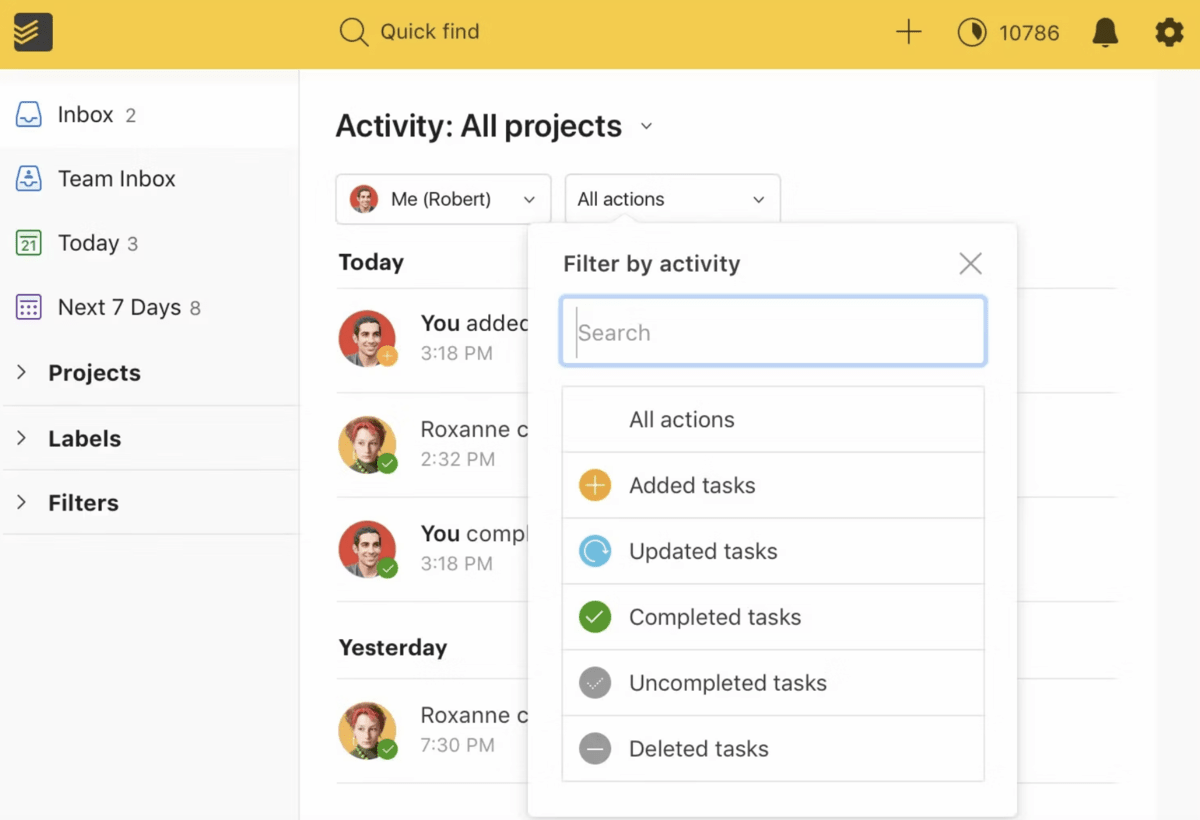Click gray minus icon for Deleted tasks

[595, 748]
